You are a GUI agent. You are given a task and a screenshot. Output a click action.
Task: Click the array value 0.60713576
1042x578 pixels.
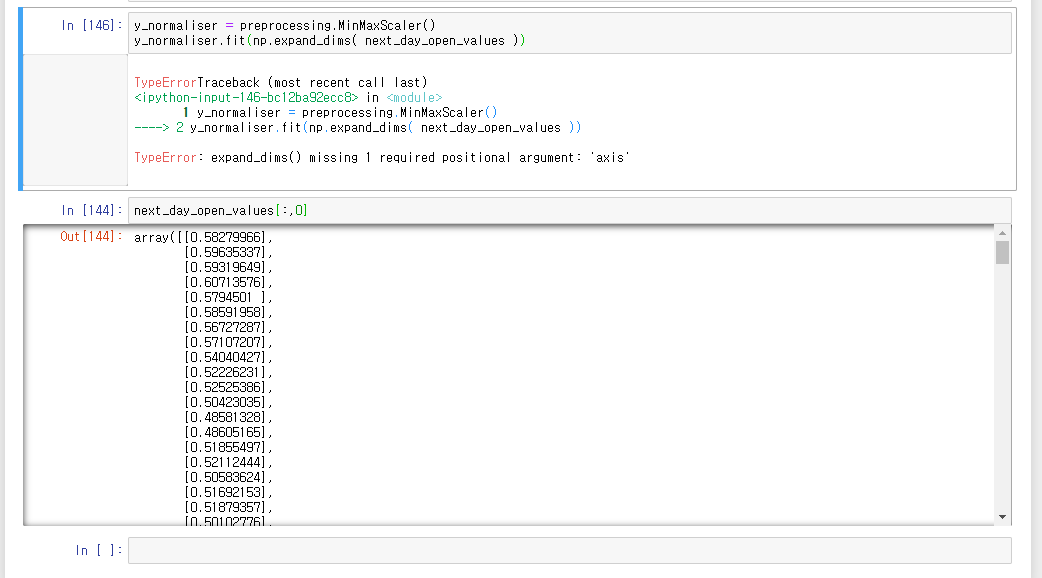point(227,282)
